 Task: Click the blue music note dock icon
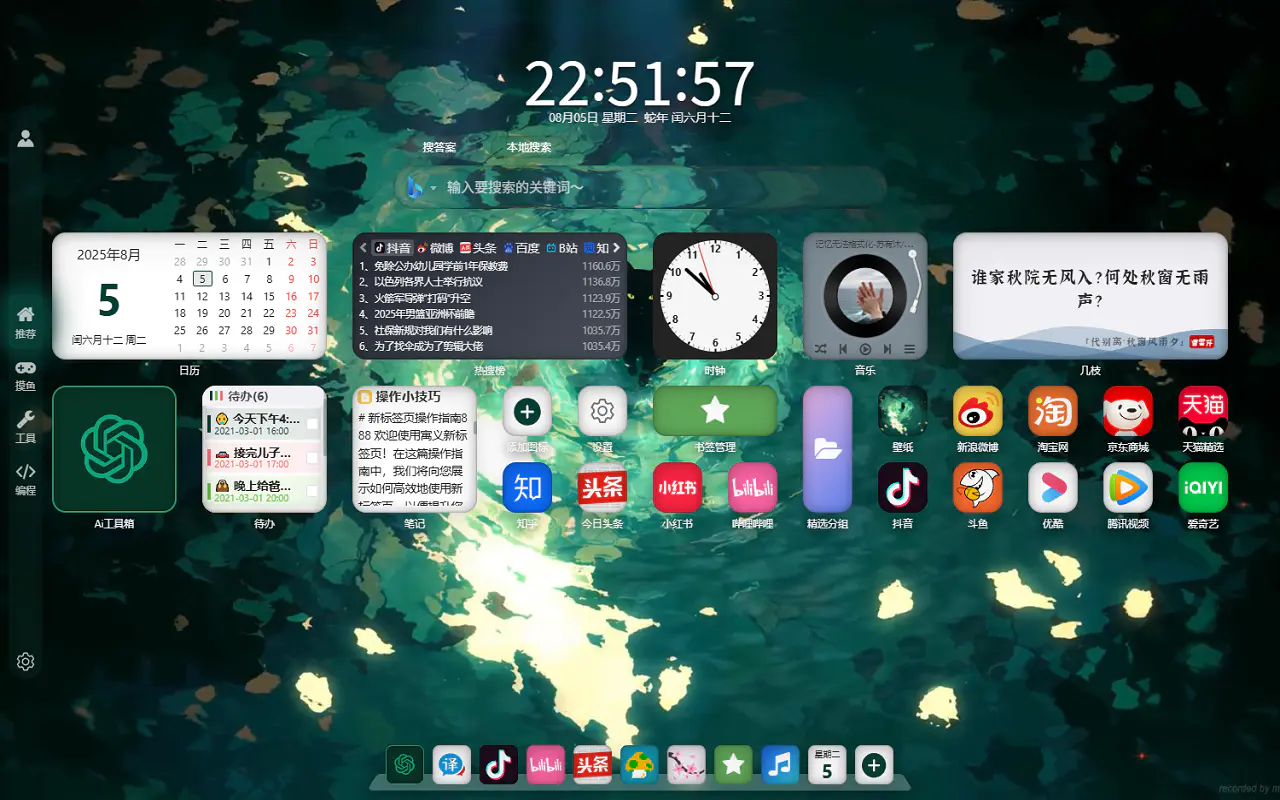point(780,765)
